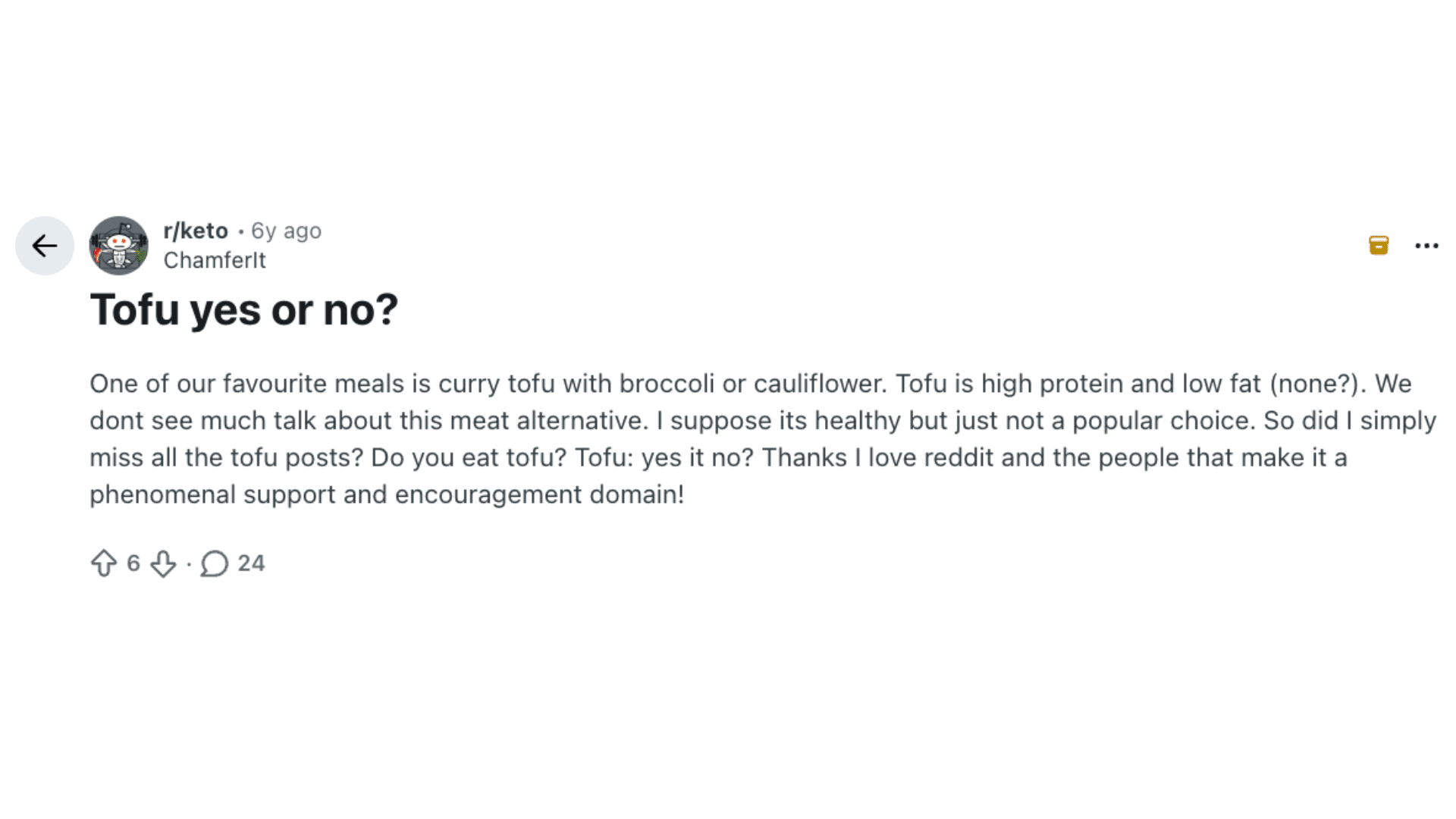The image size is (1456, 819).
Task: Click the vote score showing 6
Action: pyautogui.click(x=133, y=563)
